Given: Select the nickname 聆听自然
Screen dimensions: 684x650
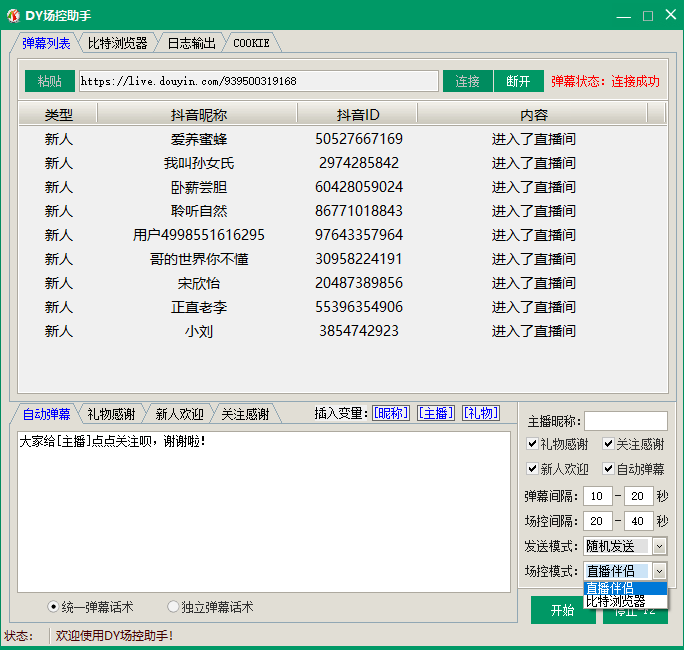Looking at the screenshot, I should 198,211.
